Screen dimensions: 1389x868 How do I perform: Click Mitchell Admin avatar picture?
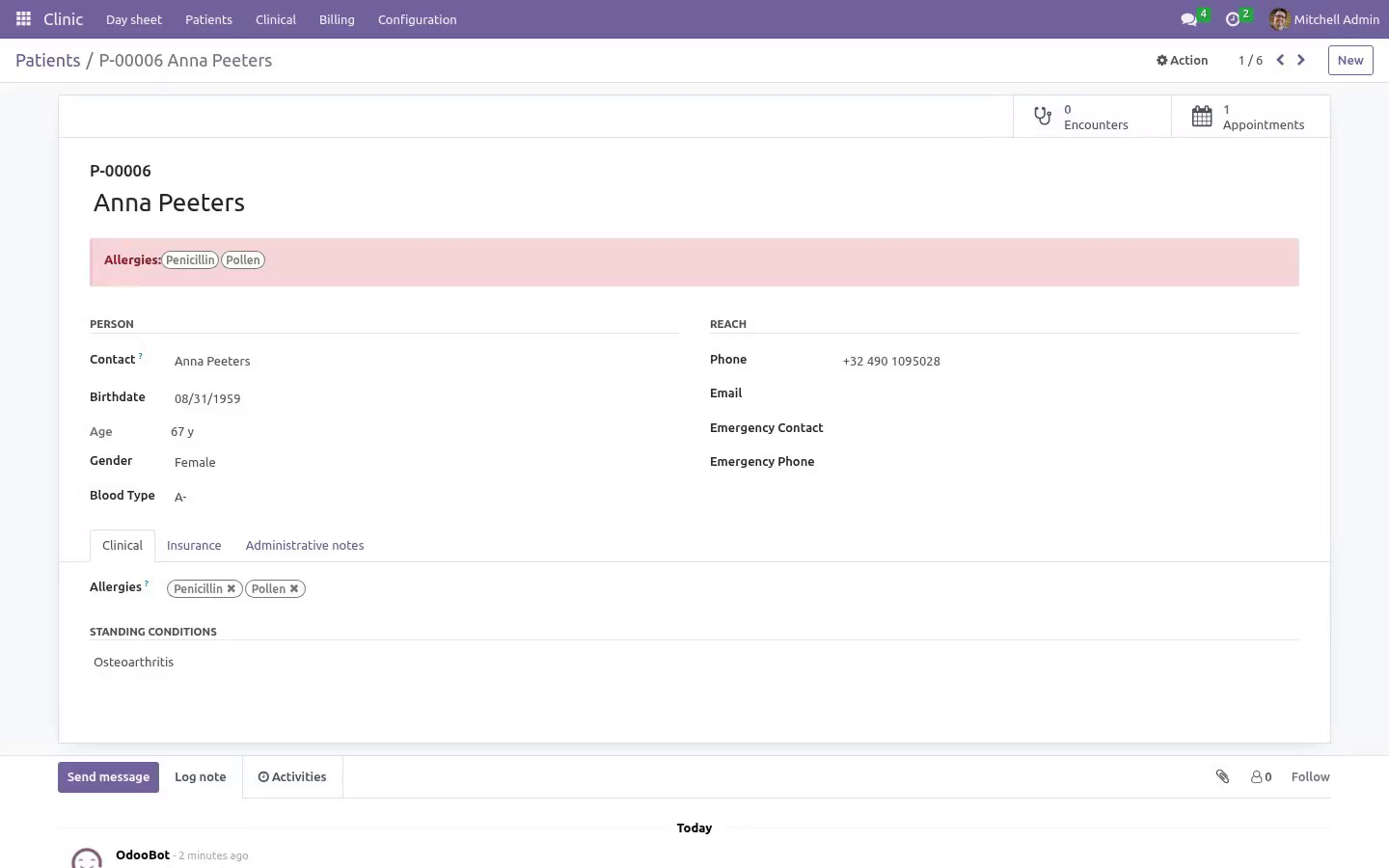pyautogui.click(x=1280, y=19)
